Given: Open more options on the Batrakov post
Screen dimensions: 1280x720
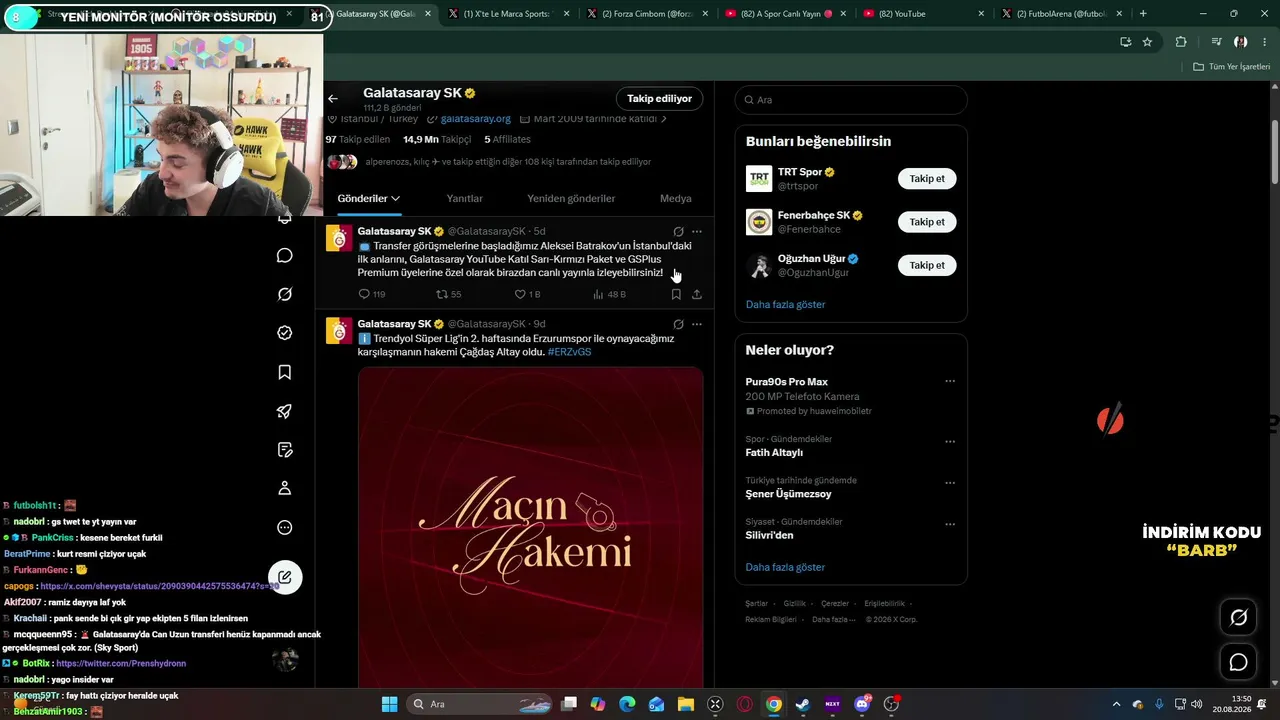Looking at the screenshot, I should tap(697, 231).
